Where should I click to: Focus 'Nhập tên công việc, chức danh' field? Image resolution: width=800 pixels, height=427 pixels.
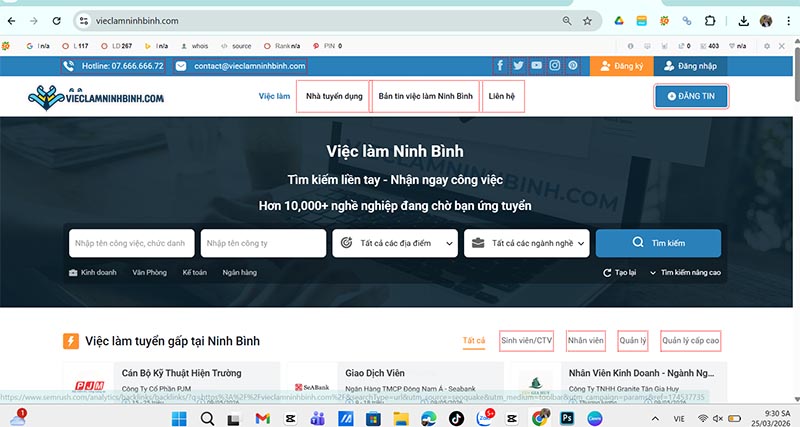(x=132, y=243)
